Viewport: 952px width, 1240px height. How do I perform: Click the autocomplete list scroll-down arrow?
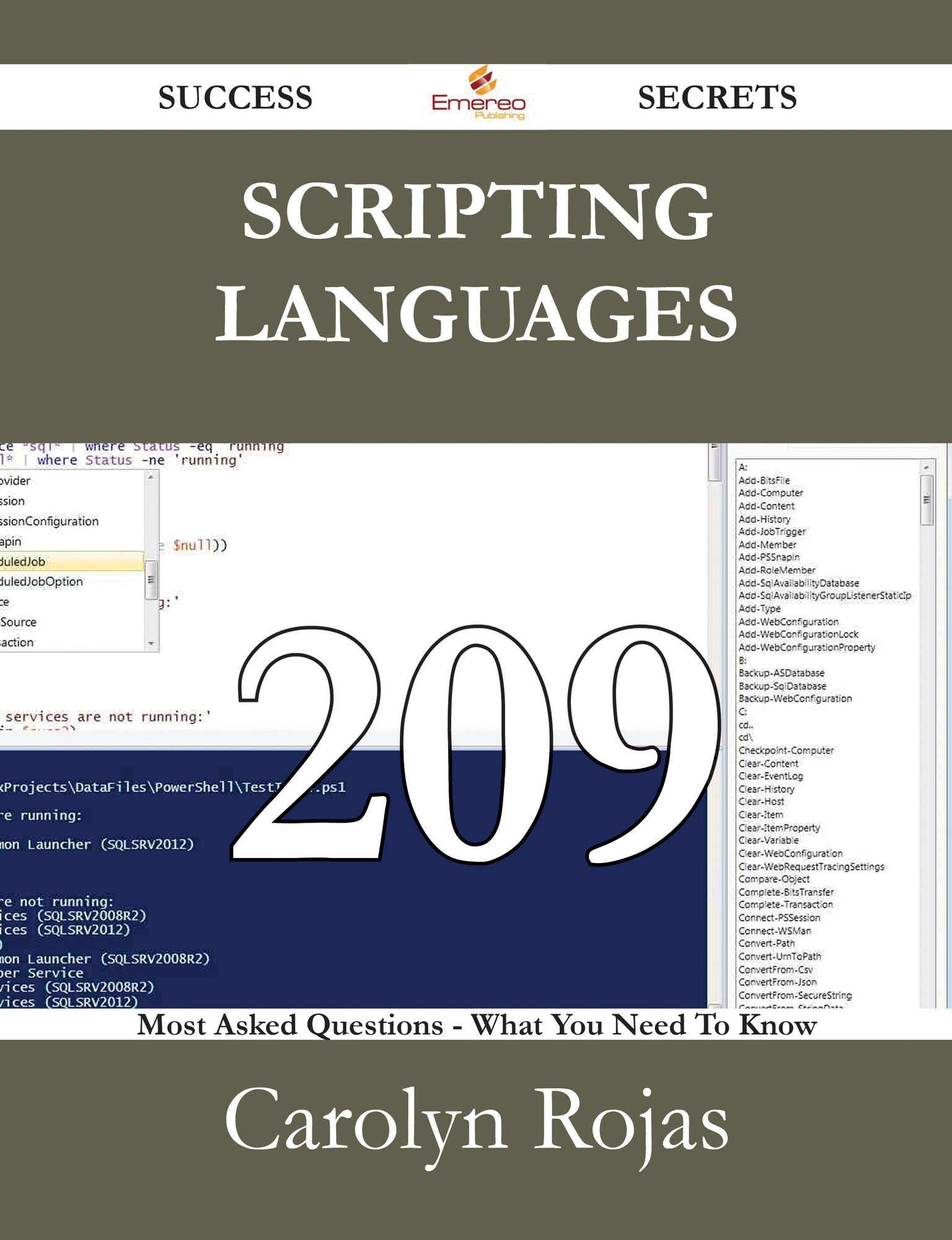click(151, 644)
